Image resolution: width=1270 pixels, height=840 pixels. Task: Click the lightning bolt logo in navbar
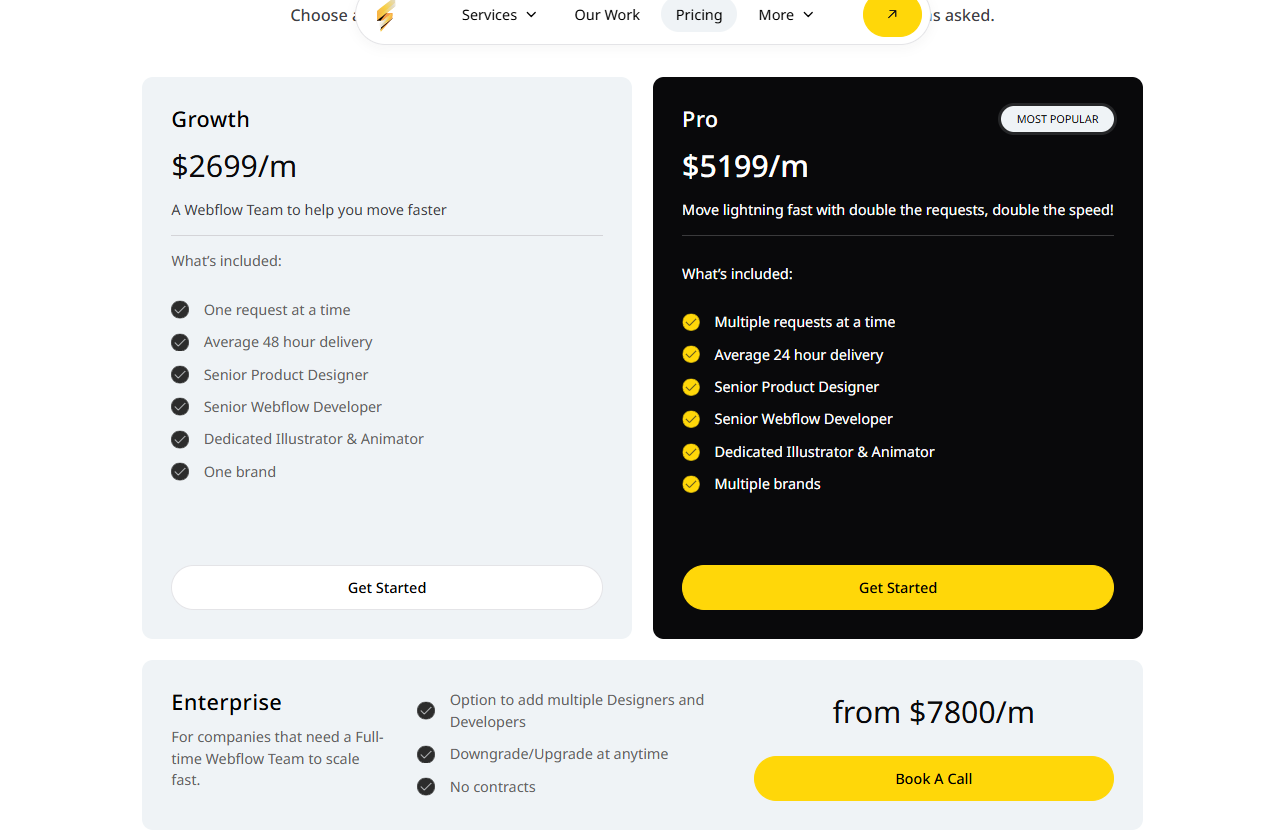point(385,15)
